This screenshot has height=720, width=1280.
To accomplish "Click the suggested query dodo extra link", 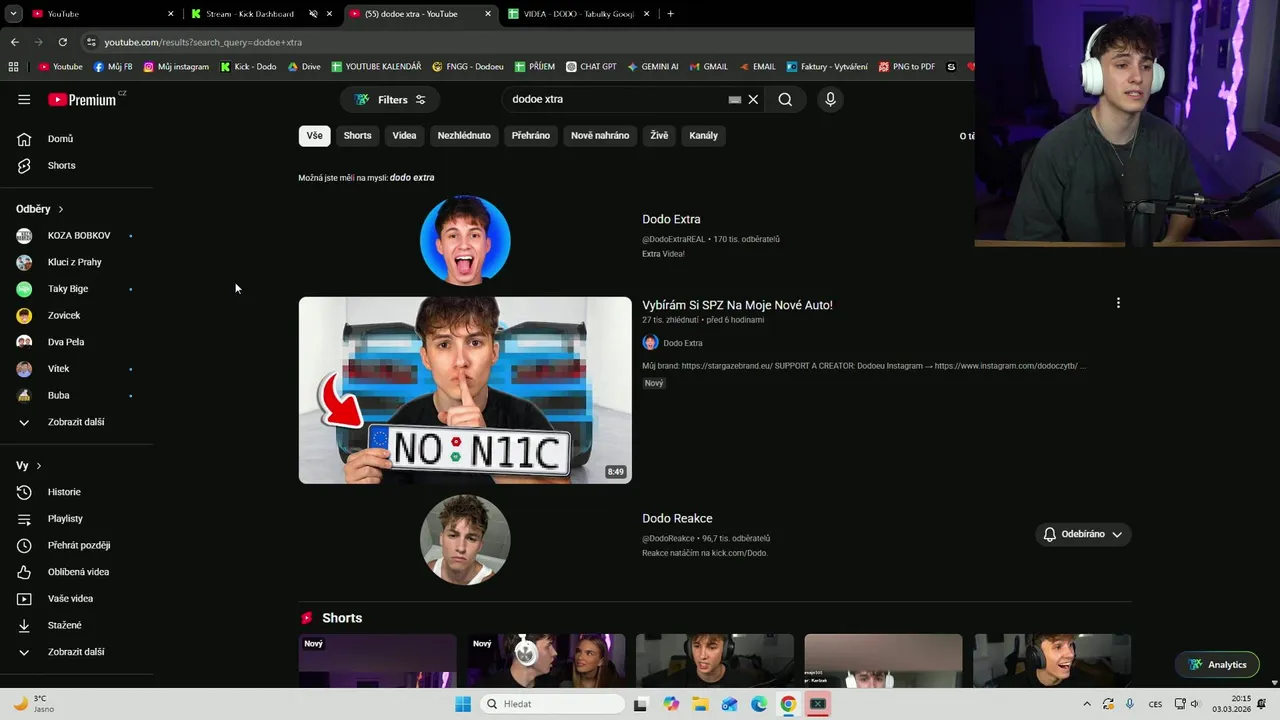I will tap(412, 178).
